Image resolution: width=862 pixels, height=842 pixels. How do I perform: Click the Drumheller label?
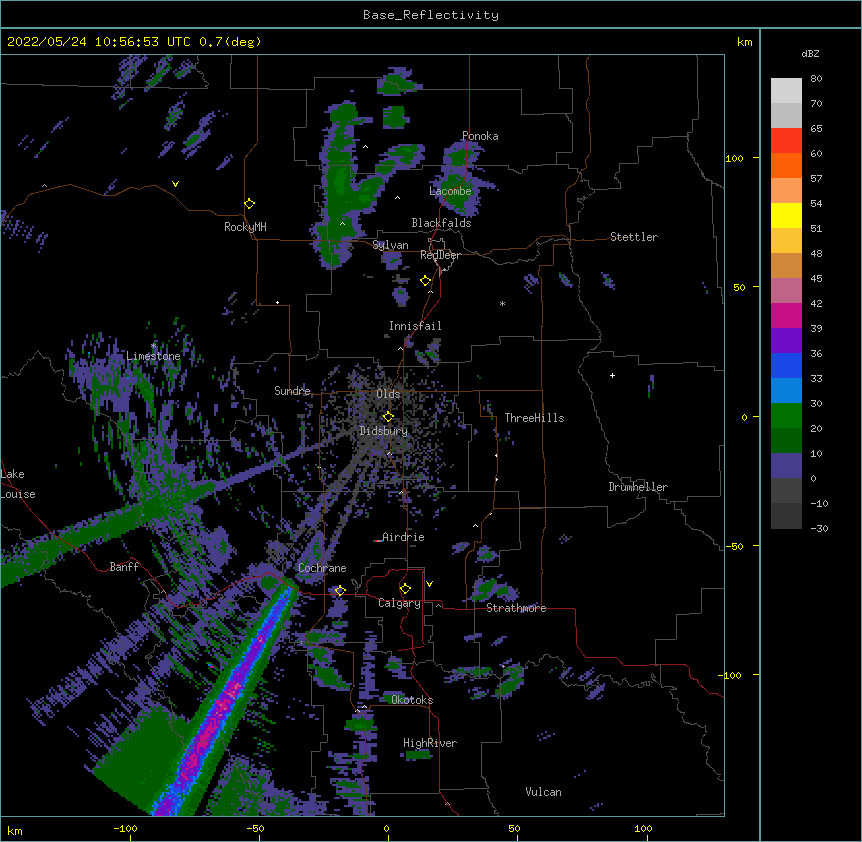(638, 487)
